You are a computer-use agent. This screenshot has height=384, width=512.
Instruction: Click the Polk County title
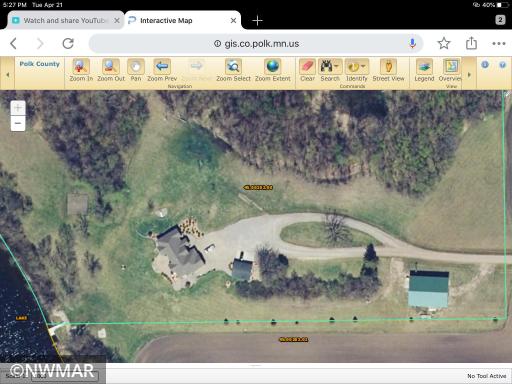pyautogui.click(x=39, y=64)
